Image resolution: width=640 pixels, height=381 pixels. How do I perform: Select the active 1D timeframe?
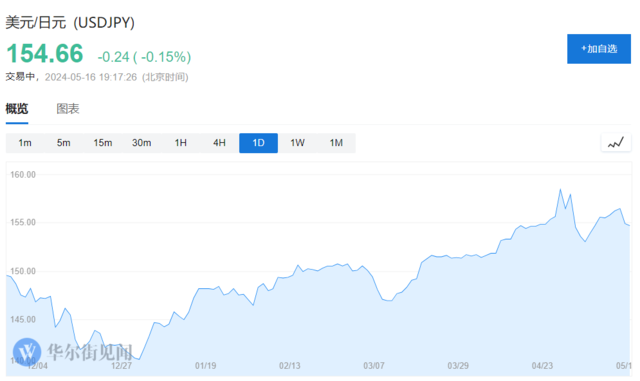(x=258, y=143)
